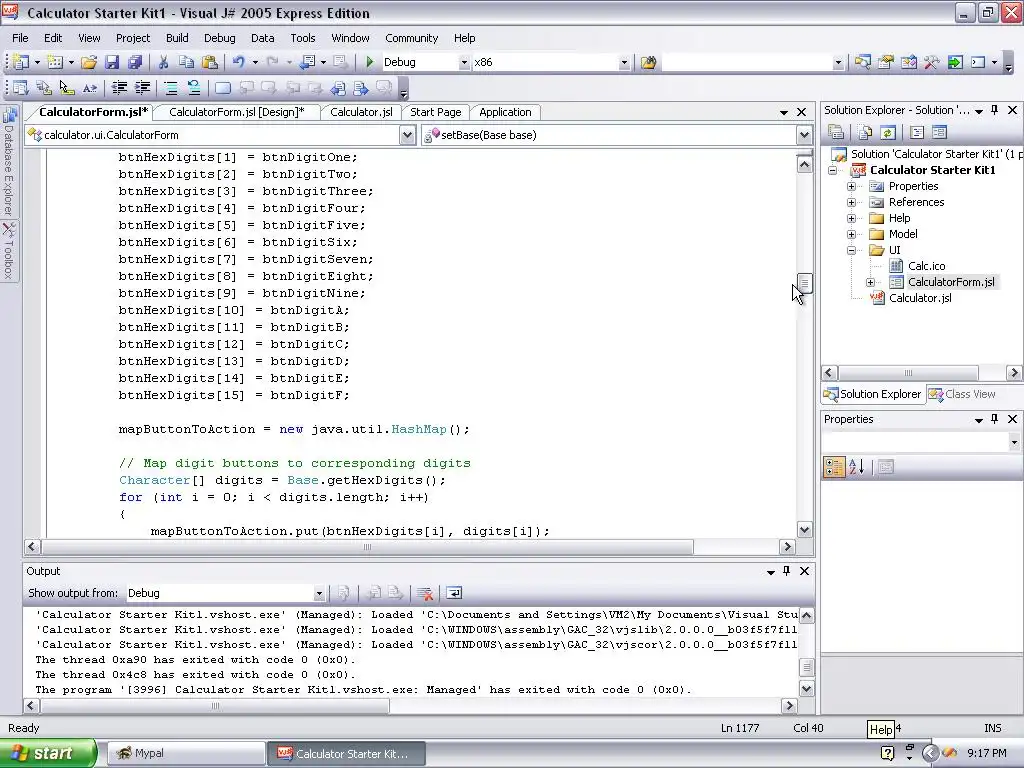Screen dimensions: 1024x768
Task: Click Show All Files in Solution Explorer
Action: (865, 133)
